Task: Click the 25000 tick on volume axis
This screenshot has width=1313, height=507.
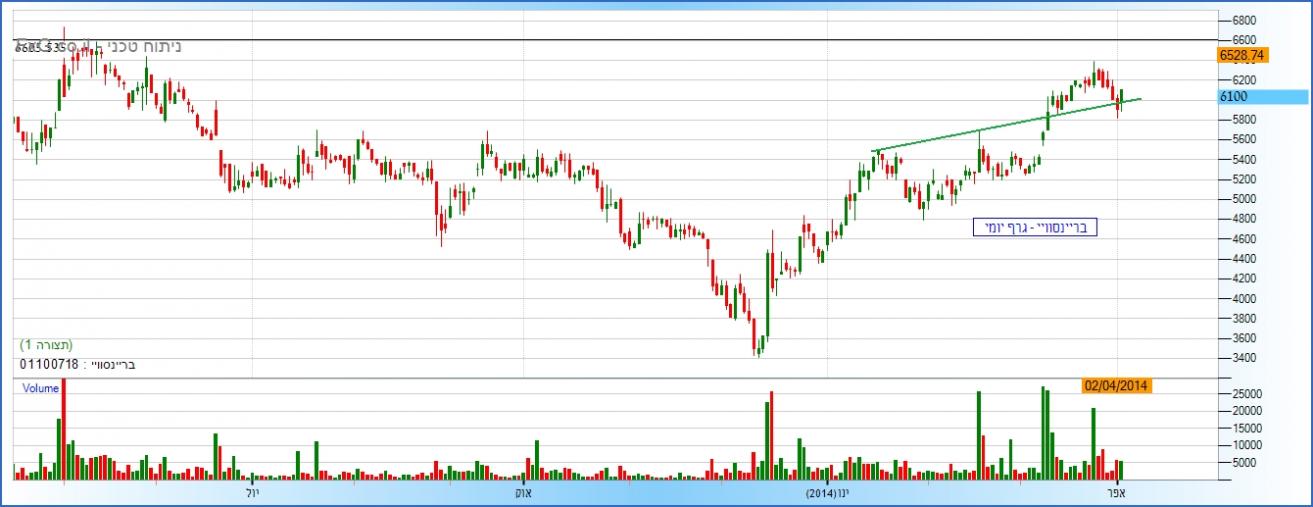Action: (x=1246, y=394)
